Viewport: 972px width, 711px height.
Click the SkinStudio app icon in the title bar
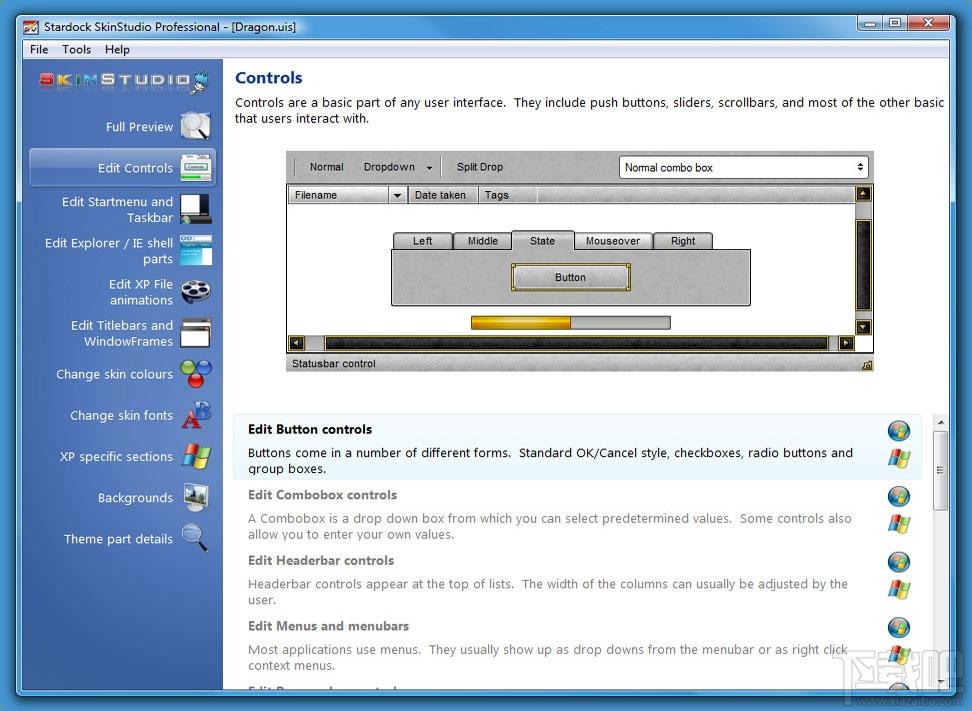(x=30, y=27)
